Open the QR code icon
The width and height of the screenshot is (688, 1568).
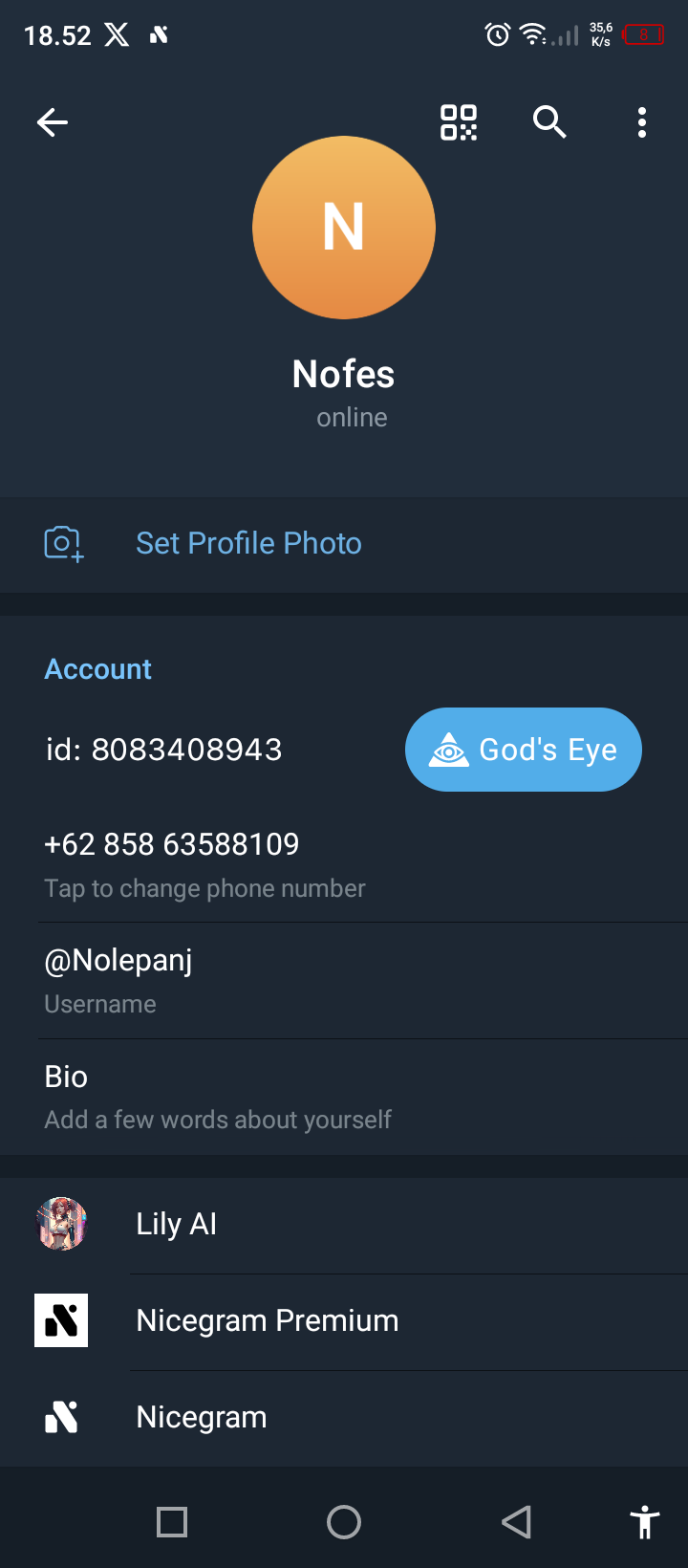click(x=459, y=122)
